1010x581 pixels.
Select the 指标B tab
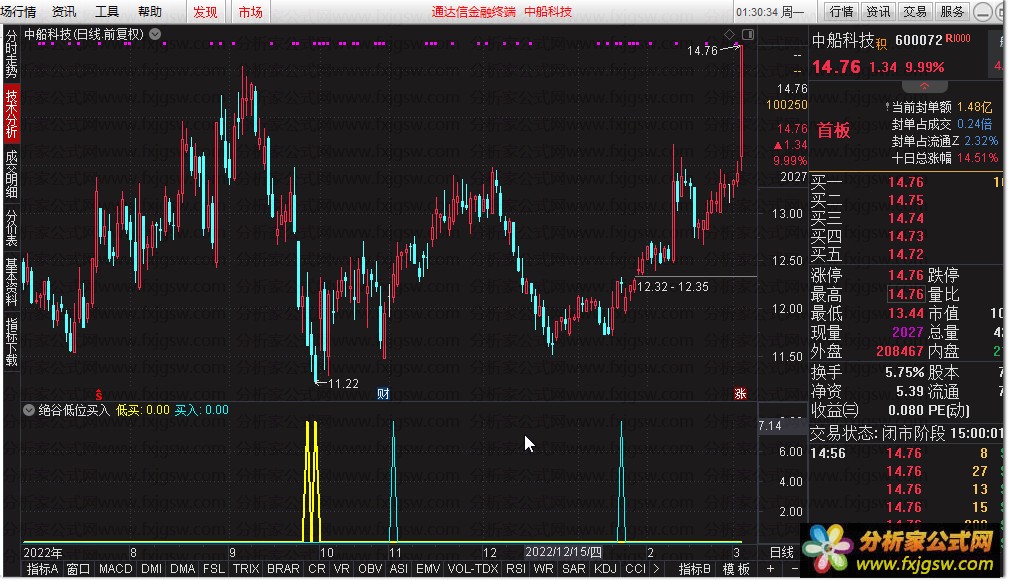[694, 569]
